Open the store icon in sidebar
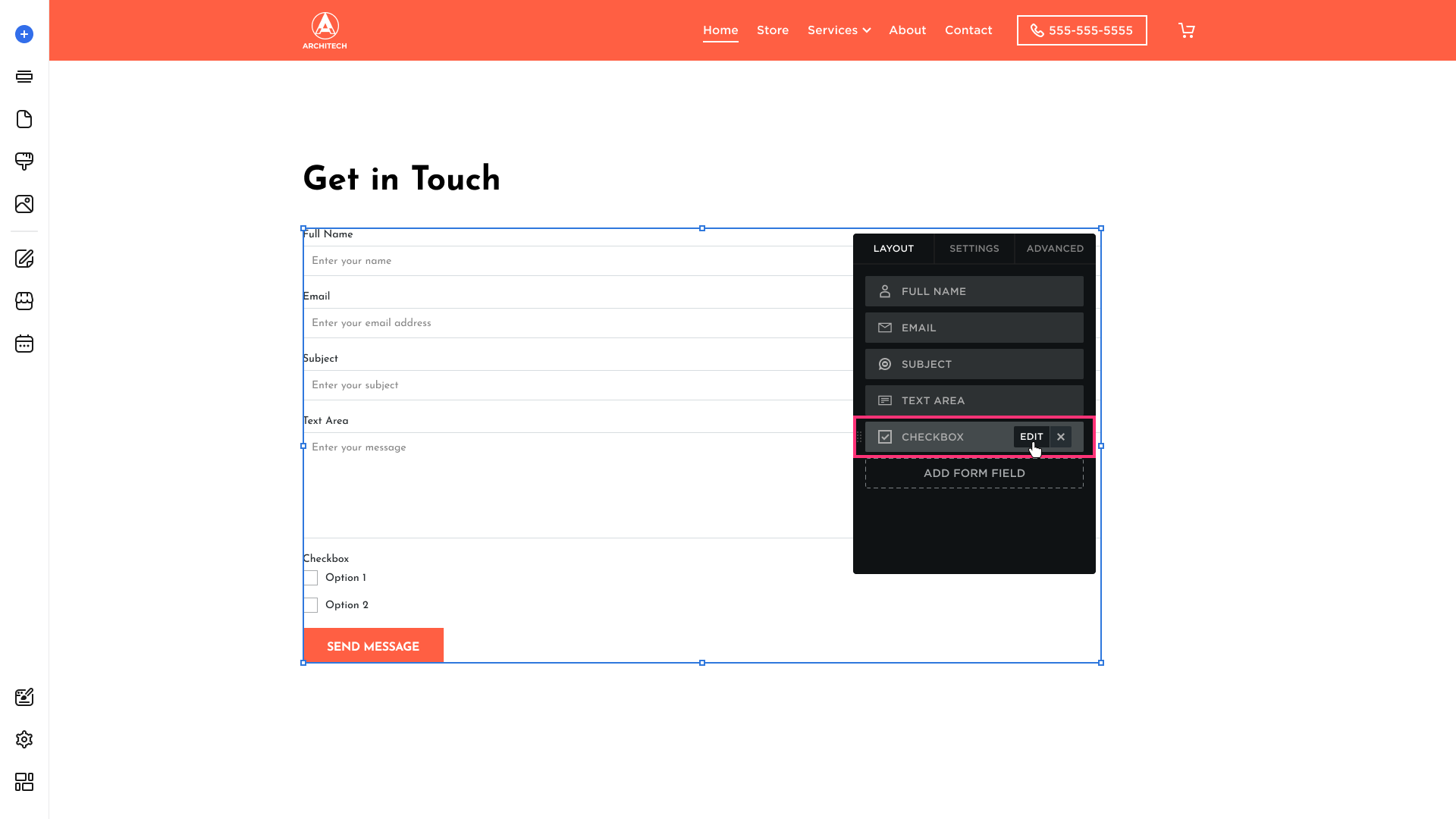Image resolution: width=1456 pixels, height=819 pixels. click(24, 301)
